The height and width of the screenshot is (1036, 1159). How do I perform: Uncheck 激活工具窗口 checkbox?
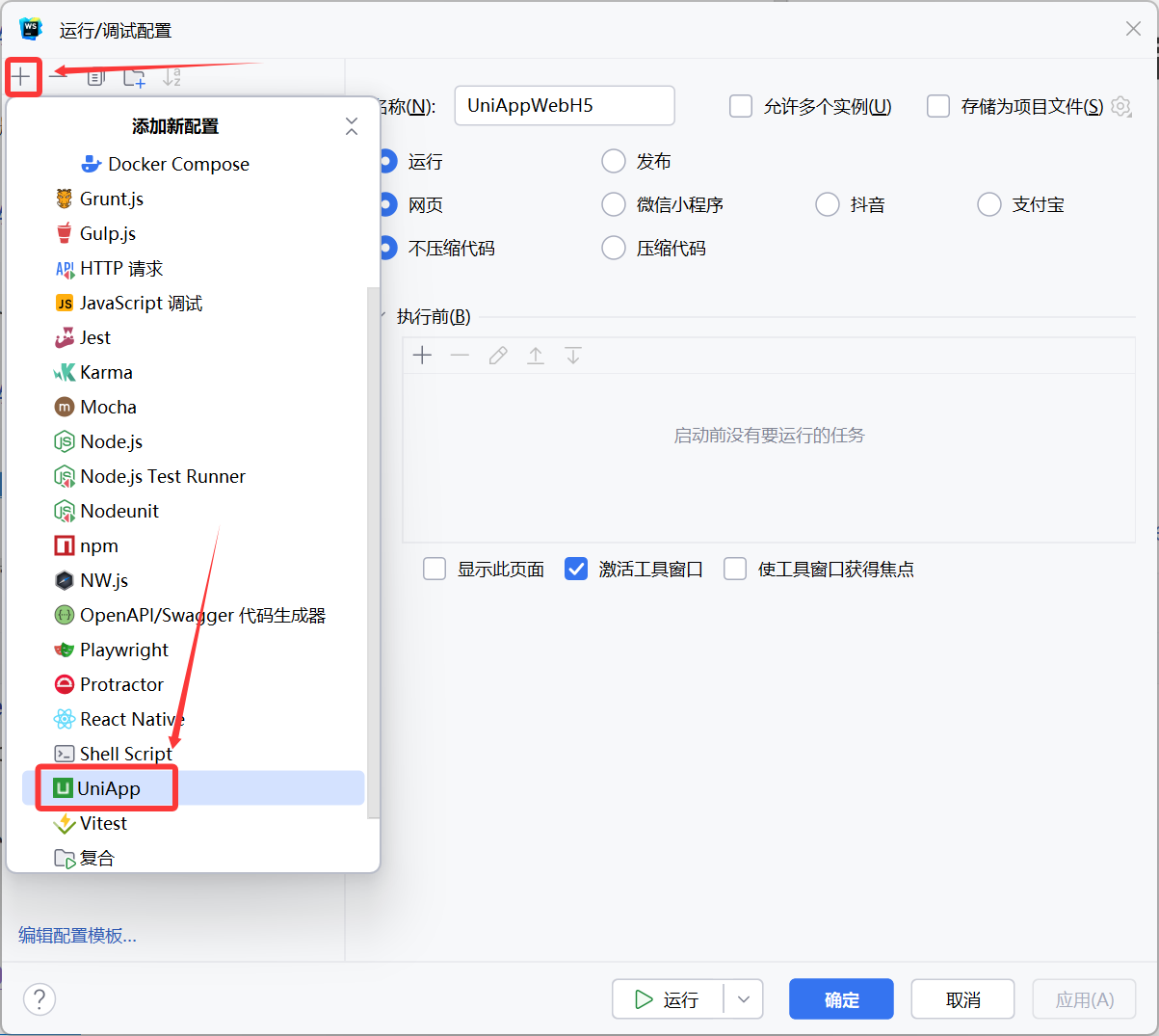tap(576, 569)
